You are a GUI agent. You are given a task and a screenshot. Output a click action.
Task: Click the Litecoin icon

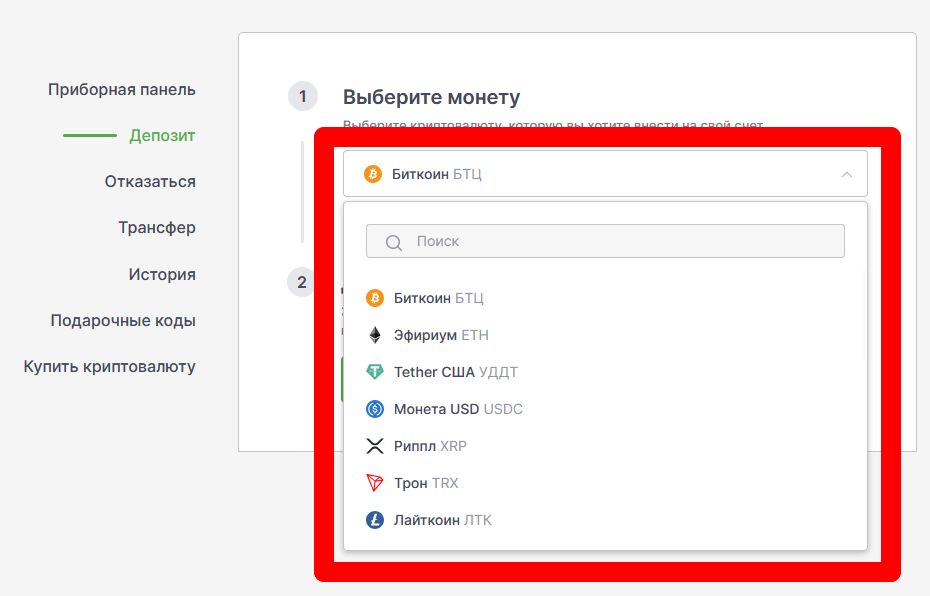click(375, 520)
